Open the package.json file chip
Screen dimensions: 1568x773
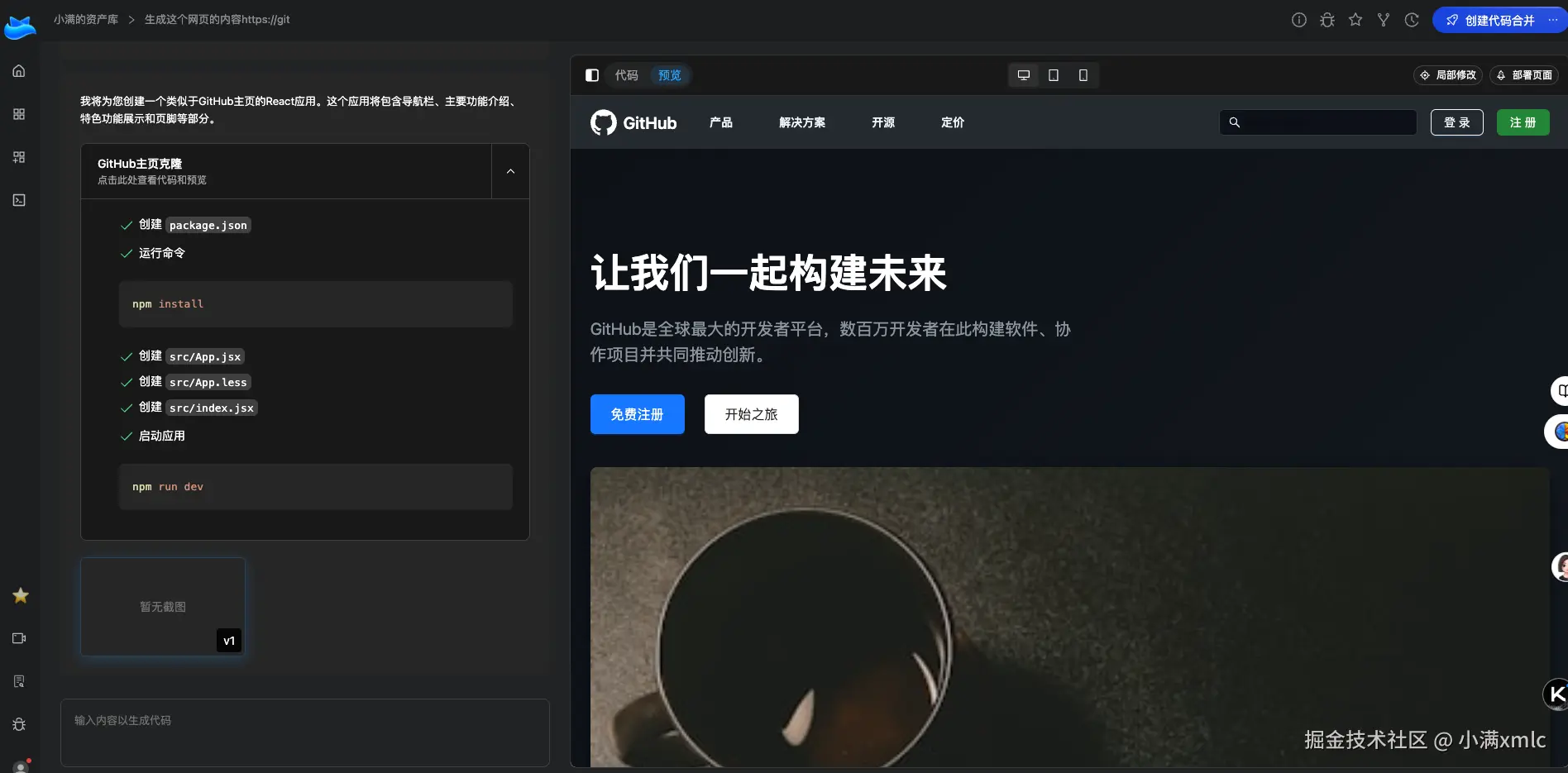pos(208,225)
